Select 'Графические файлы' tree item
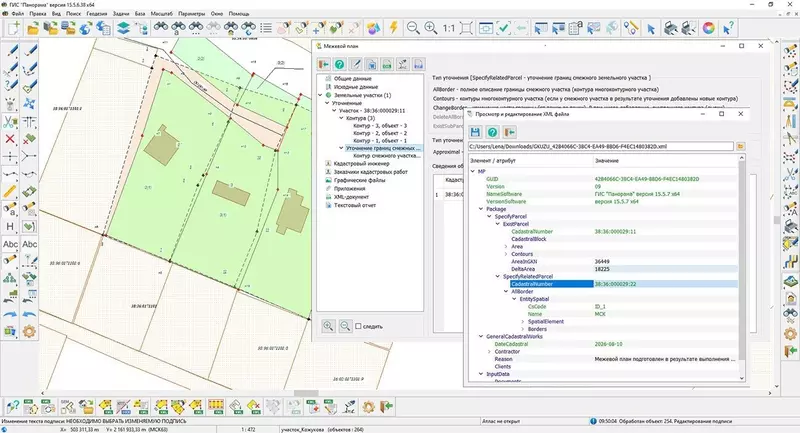Viewport: 800px width, 433px height. coord(360,180)
